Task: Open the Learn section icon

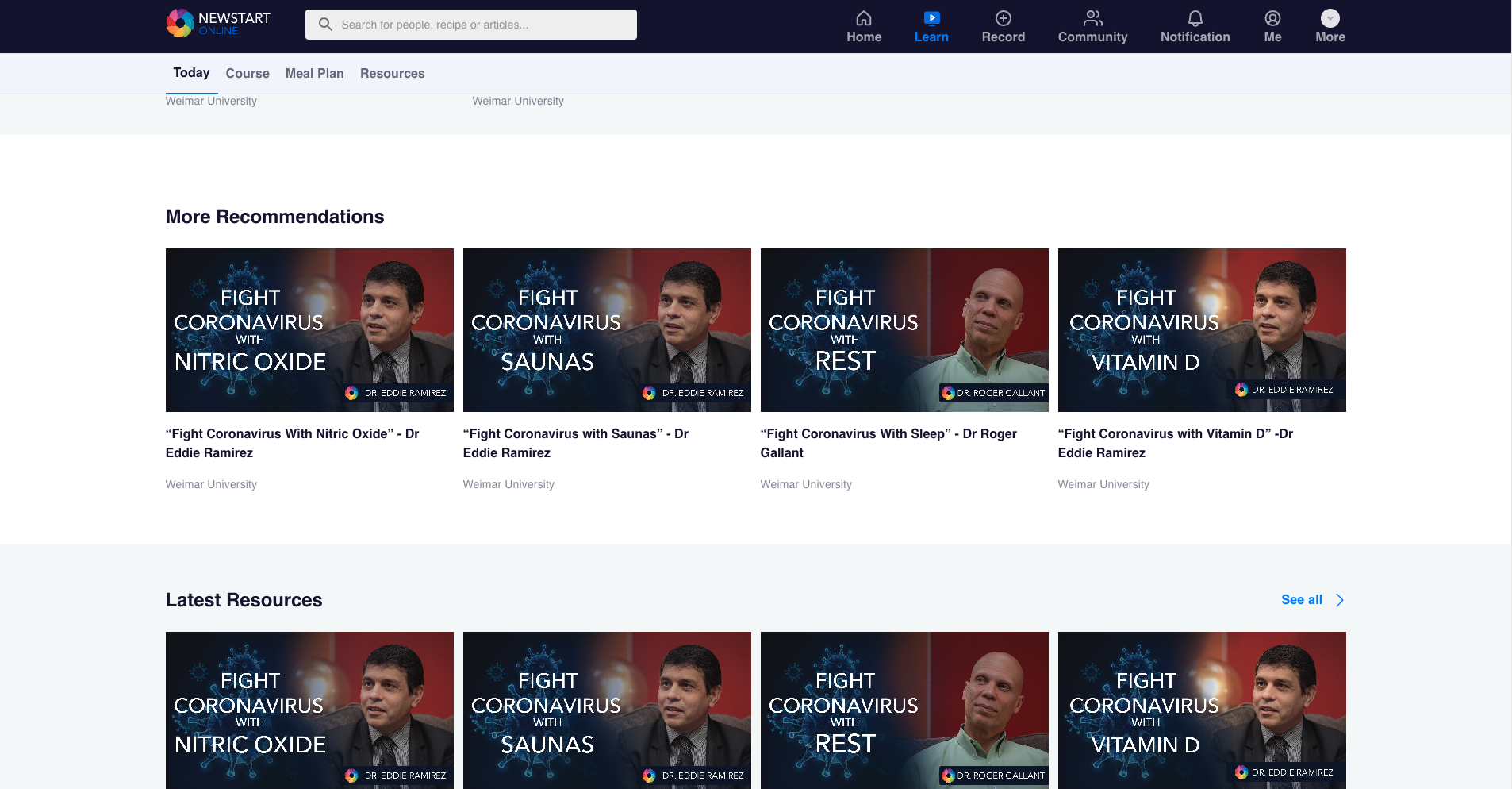Action: click(931, 18)
